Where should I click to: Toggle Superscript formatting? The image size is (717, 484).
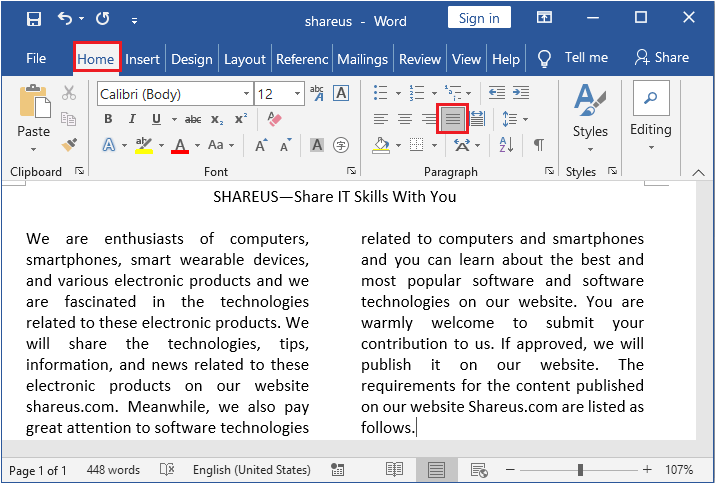click(x=241, y=118)
